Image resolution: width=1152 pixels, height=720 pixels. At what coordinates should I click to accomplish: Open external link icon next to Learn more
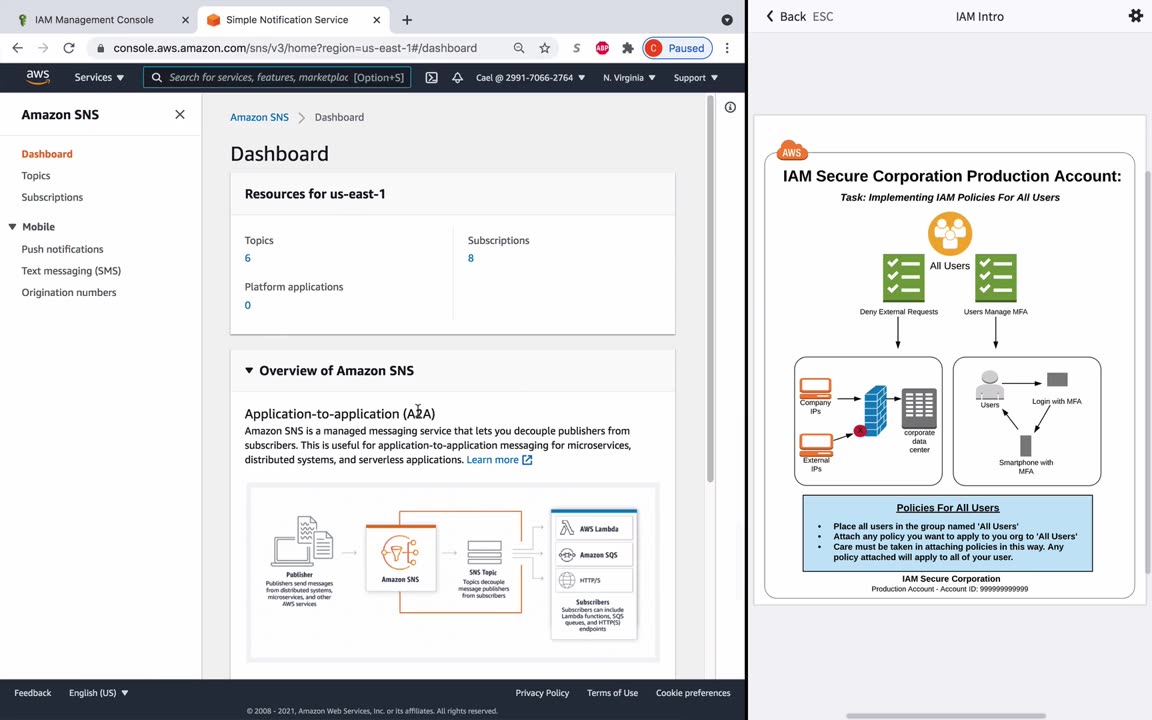pos(527,460)
